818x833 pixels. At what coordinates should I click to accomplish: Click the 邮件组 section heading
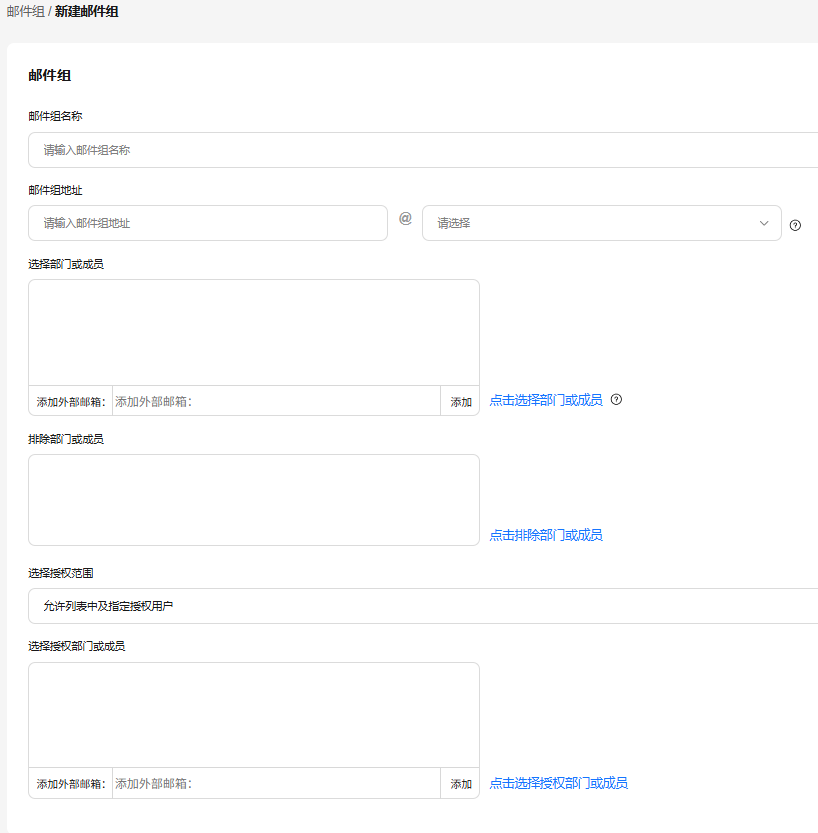tap(49, 75)
